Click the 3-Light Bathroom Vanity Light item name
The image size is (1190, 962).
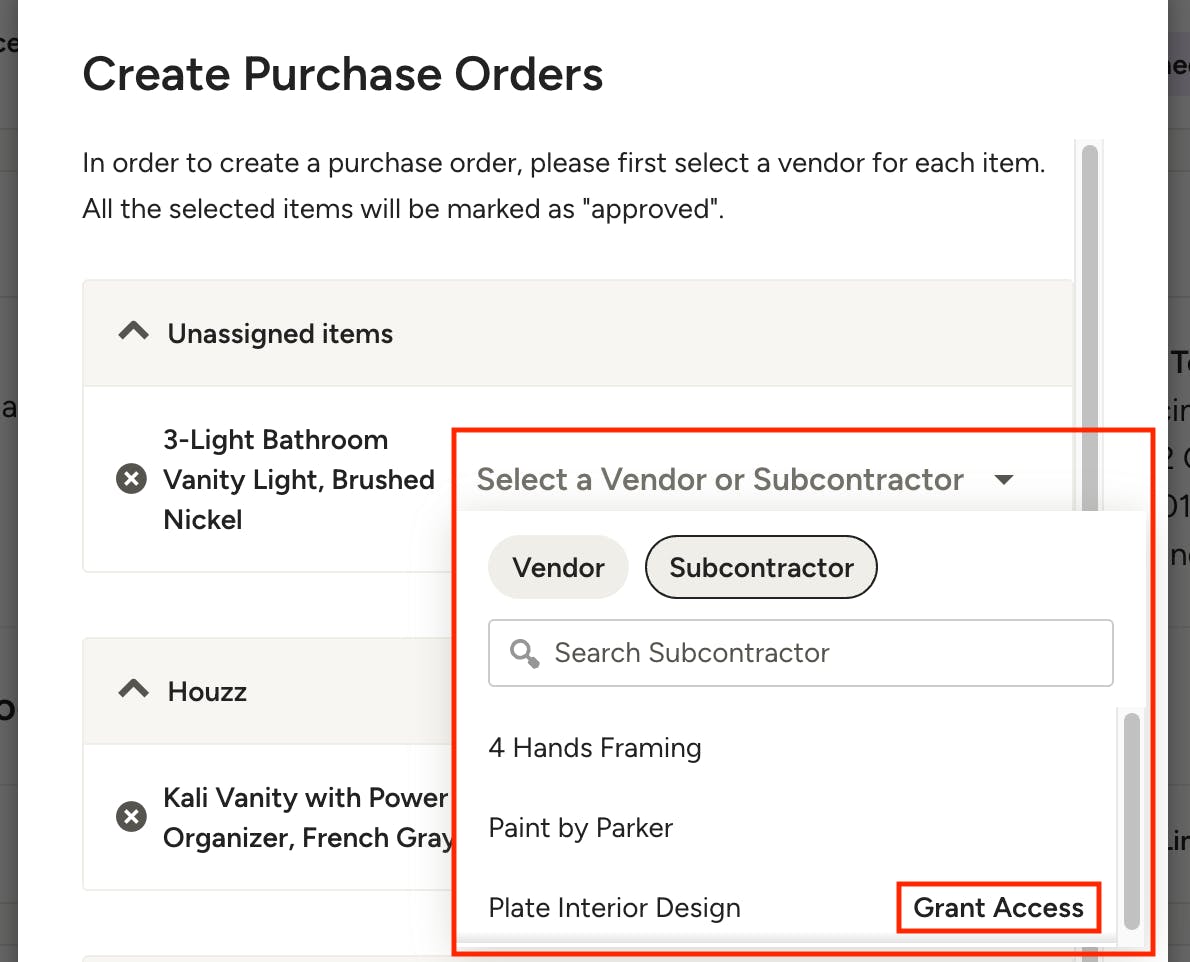[298, 480]
